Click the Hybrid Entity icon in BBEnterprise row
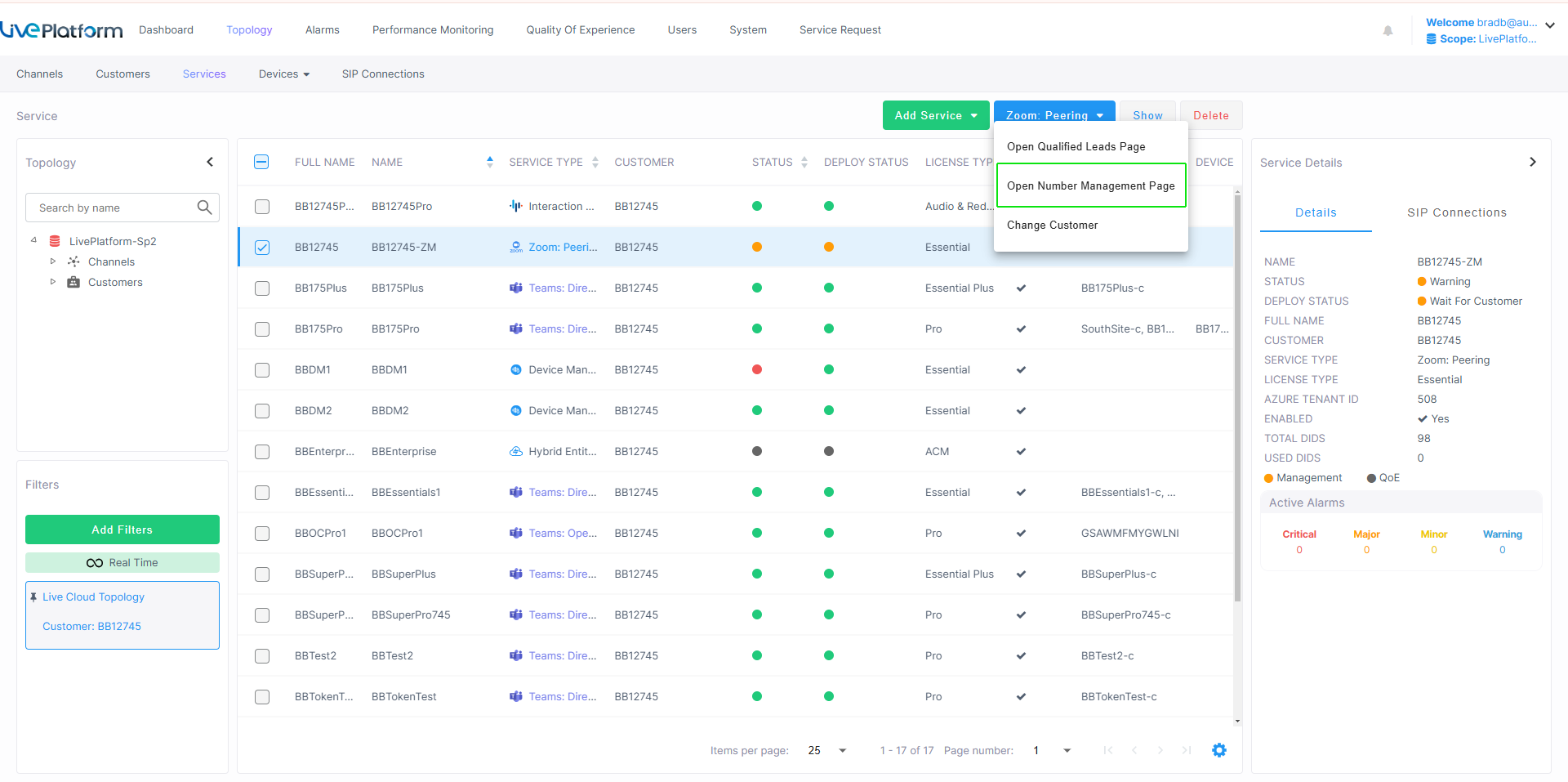The image size is (1568, 782). pyautogui.click(x=515, y=451)
